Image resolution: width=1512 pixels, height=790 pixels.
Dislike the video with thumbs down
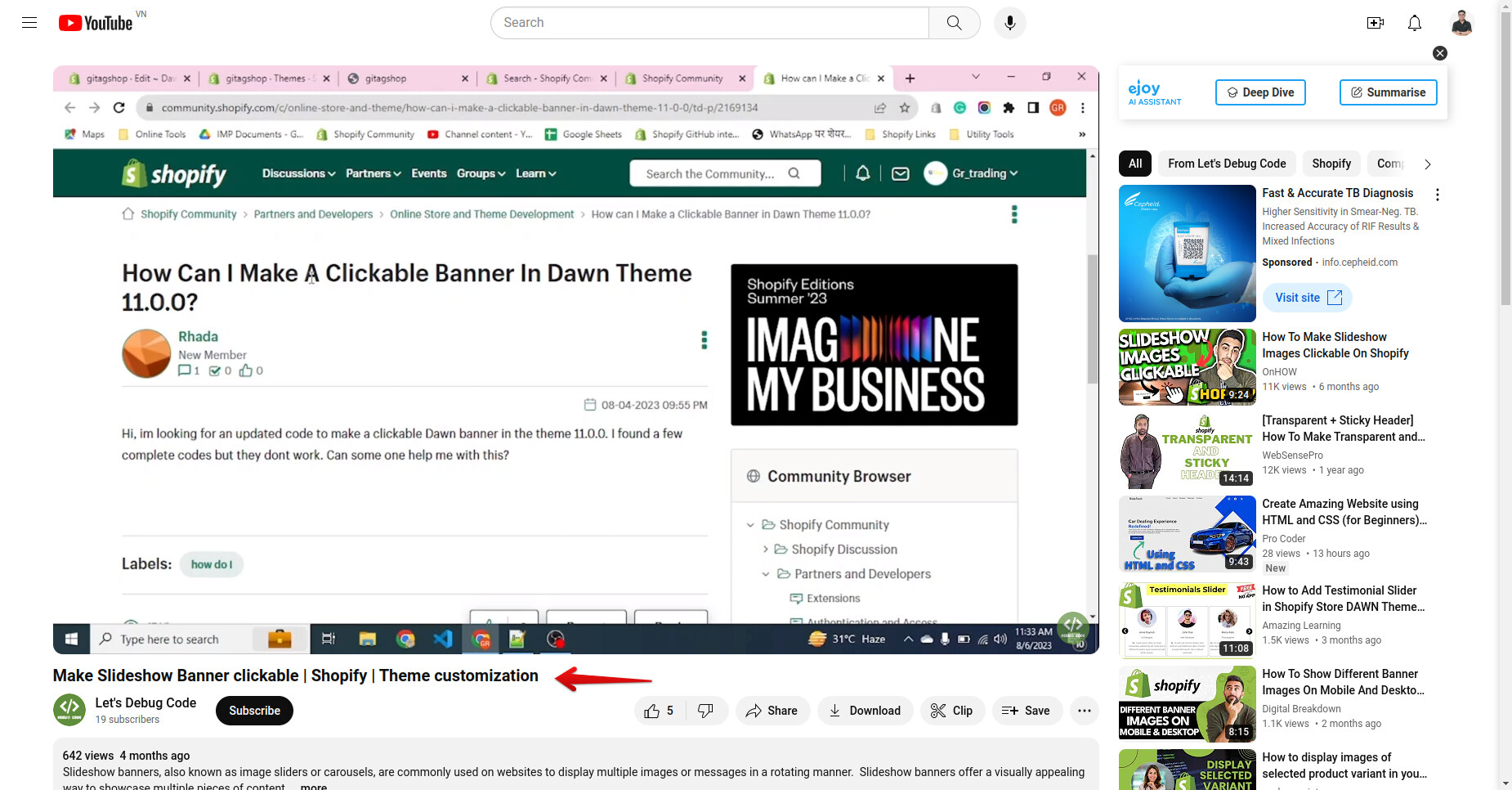(x=705, y=711)
